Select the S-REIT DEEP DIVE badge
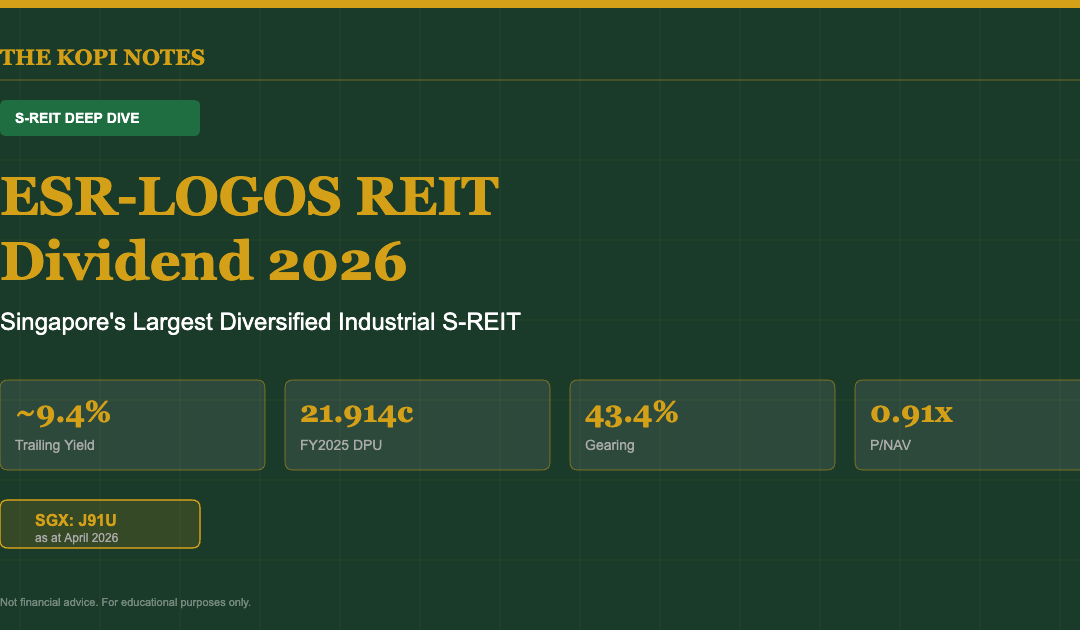The height and width of the screenshot is (630, 1080). [x=100, y=118]
